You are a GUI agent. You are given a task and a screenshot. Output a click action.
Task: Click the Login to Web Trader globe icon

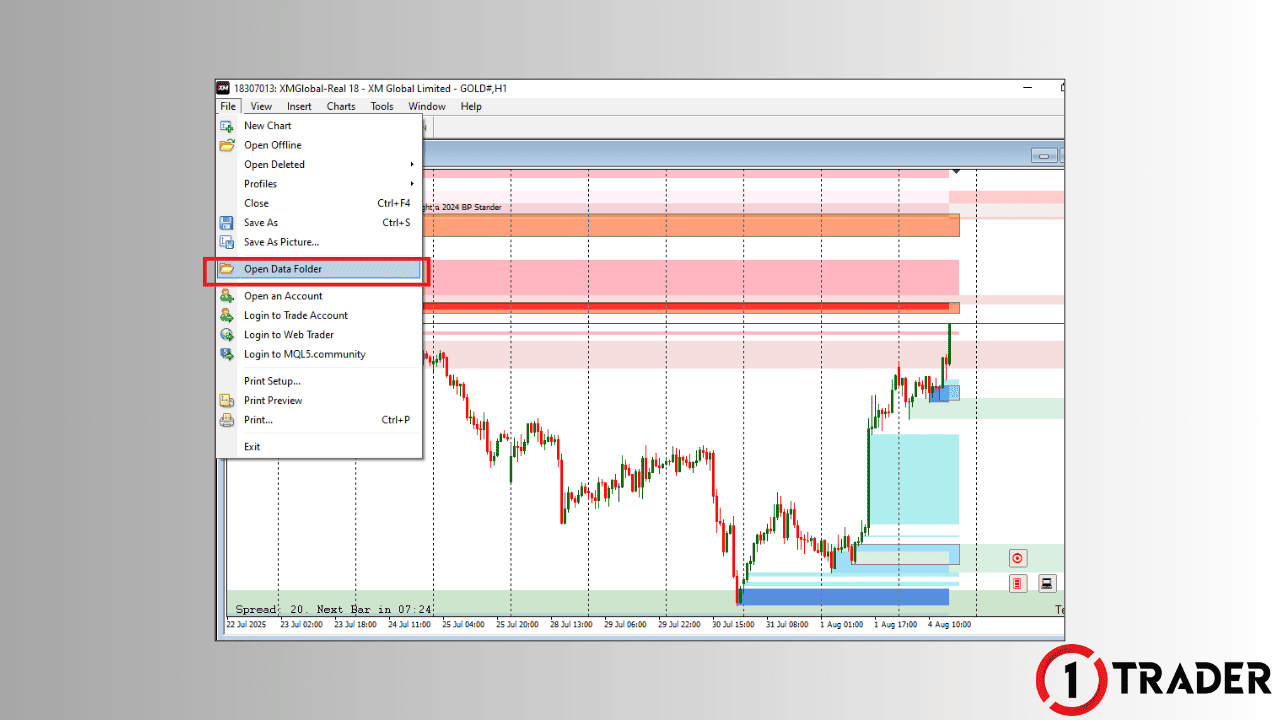point(227,335)
